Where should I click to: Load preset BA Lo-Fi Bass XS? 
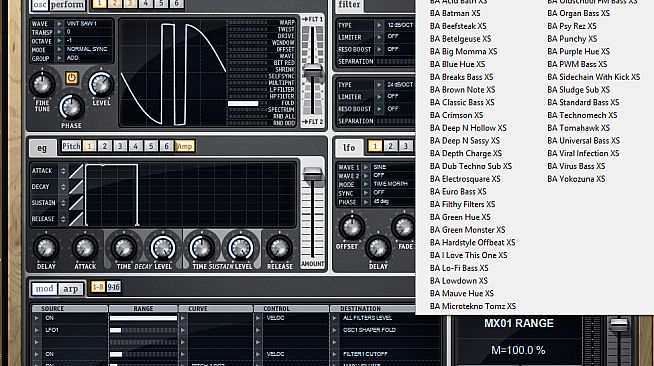click(x=459, y=268)
